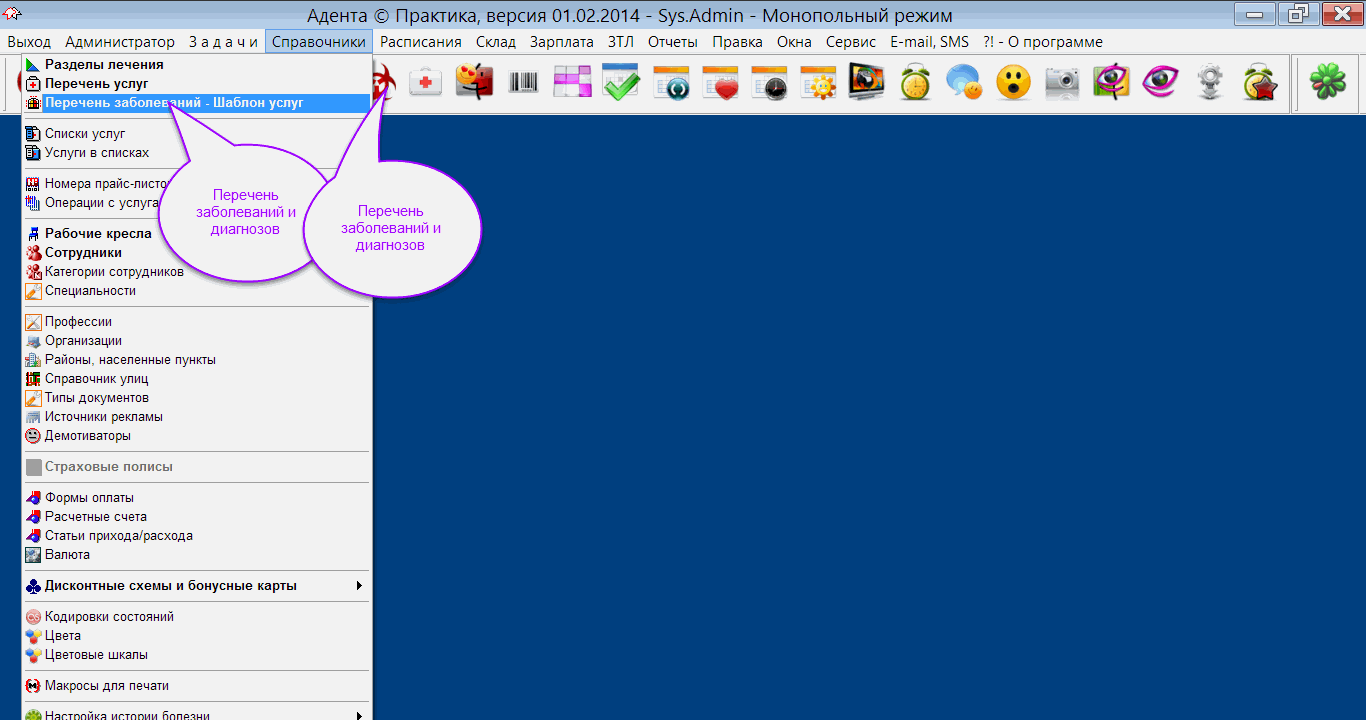Click the TV monitor toolbar icon

(866, 82)
